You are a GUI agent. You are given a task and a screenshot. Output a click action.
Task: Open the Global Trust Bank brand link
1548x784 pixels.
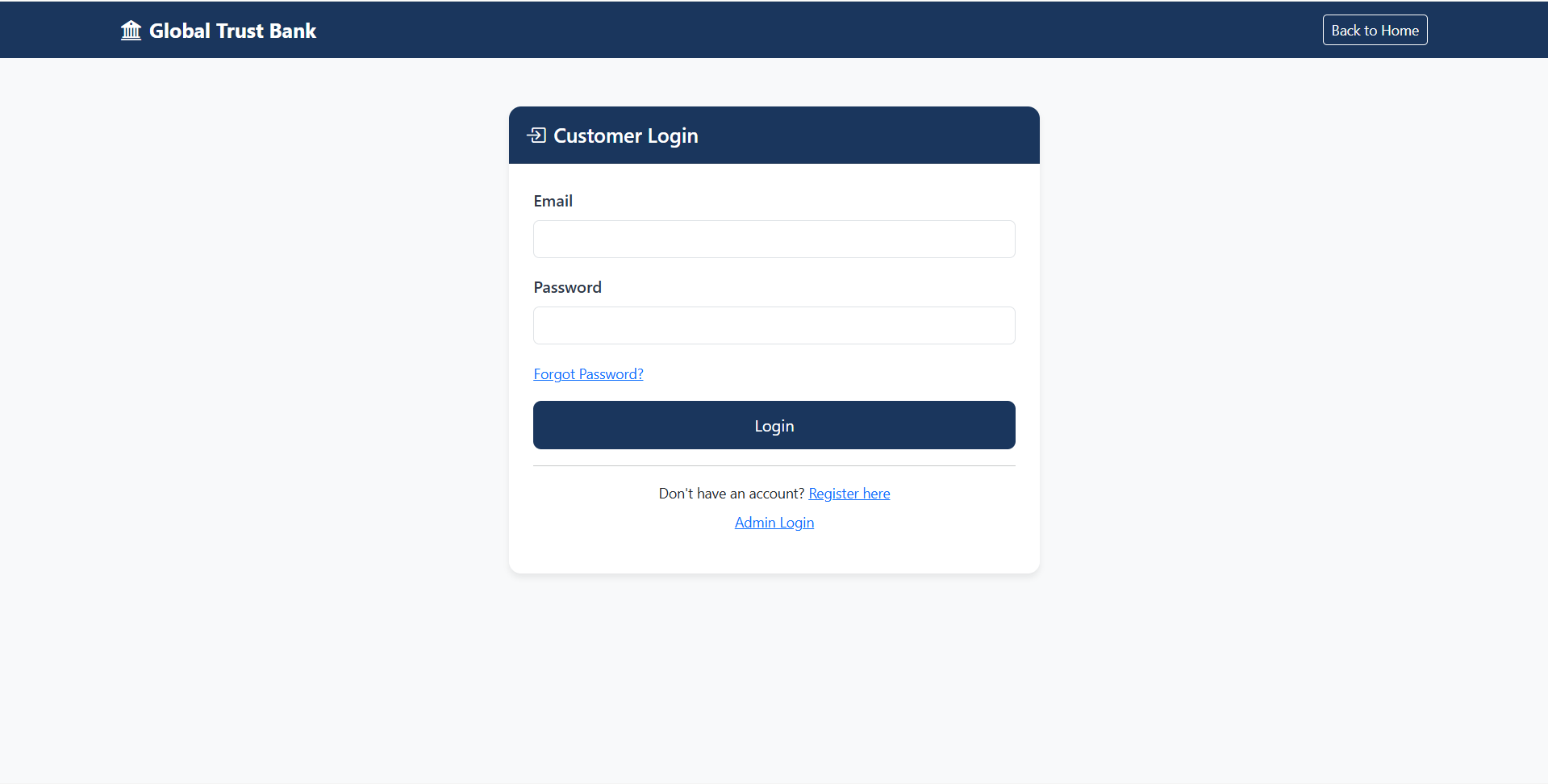point(218,31)
